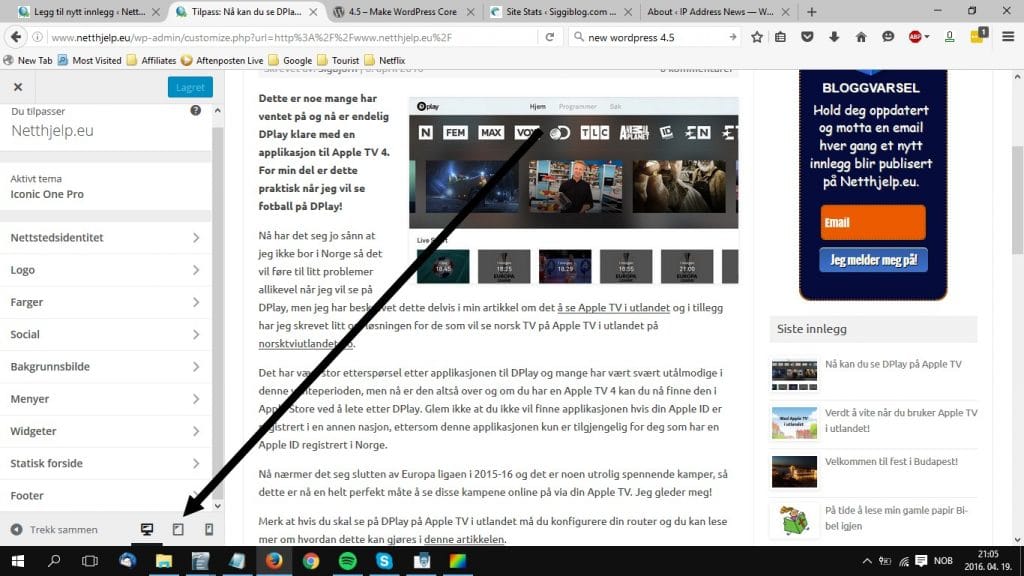
Task: Click the Email input field
Action: 873,222
